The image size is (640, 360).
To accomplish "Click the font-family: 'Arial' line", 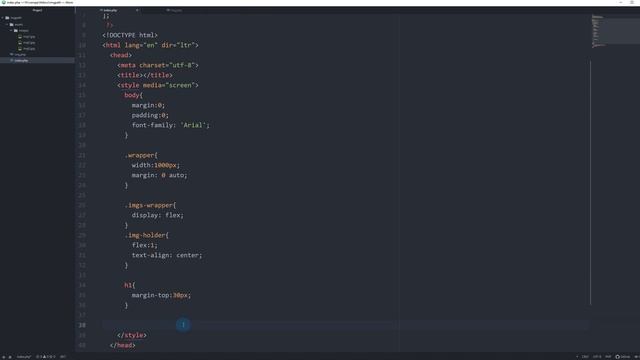I will (x=171, y=125).
